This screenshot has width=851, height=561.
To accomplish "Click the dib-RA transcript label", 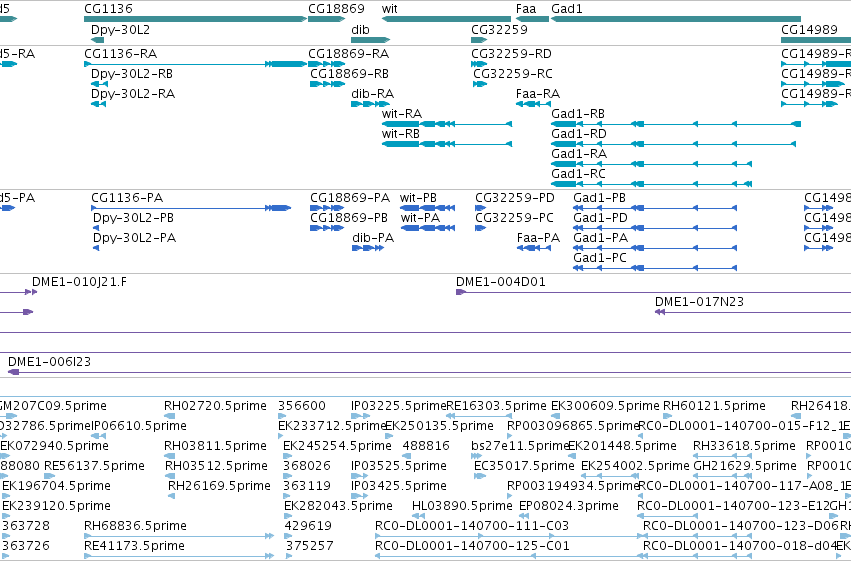I will tap(373, 94).
